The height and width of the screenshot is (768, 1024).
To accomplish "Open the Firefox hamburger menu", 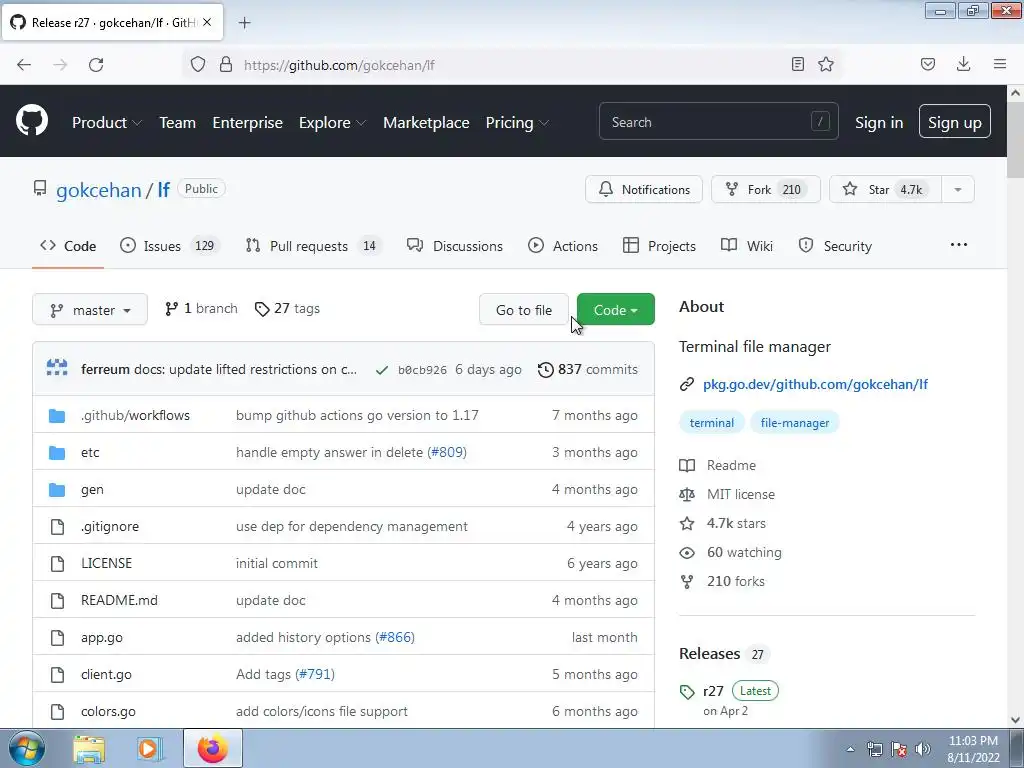I will tap(1000, 64).
